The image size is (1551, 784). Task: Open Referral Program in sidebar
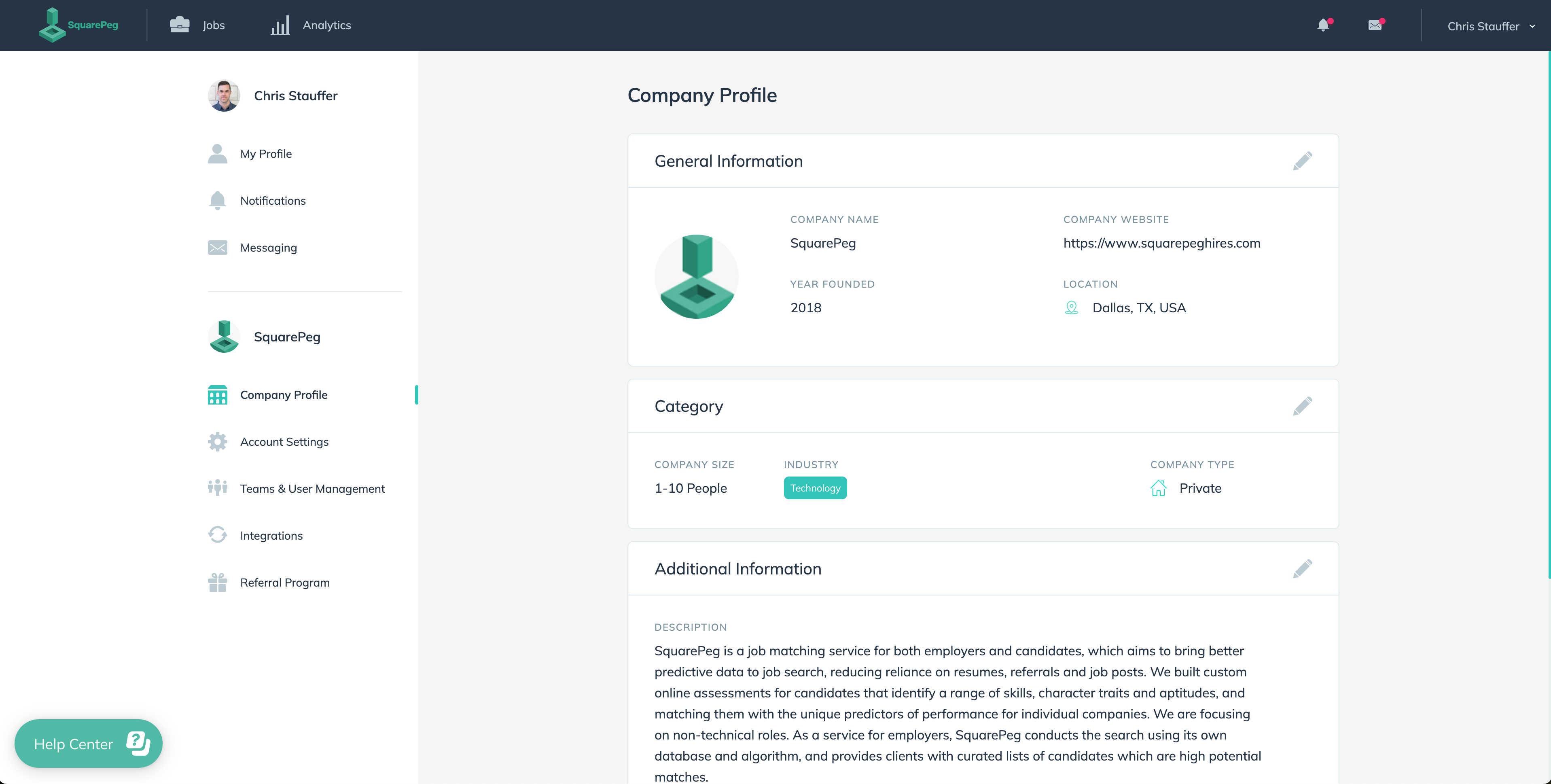tap(285, 583)
